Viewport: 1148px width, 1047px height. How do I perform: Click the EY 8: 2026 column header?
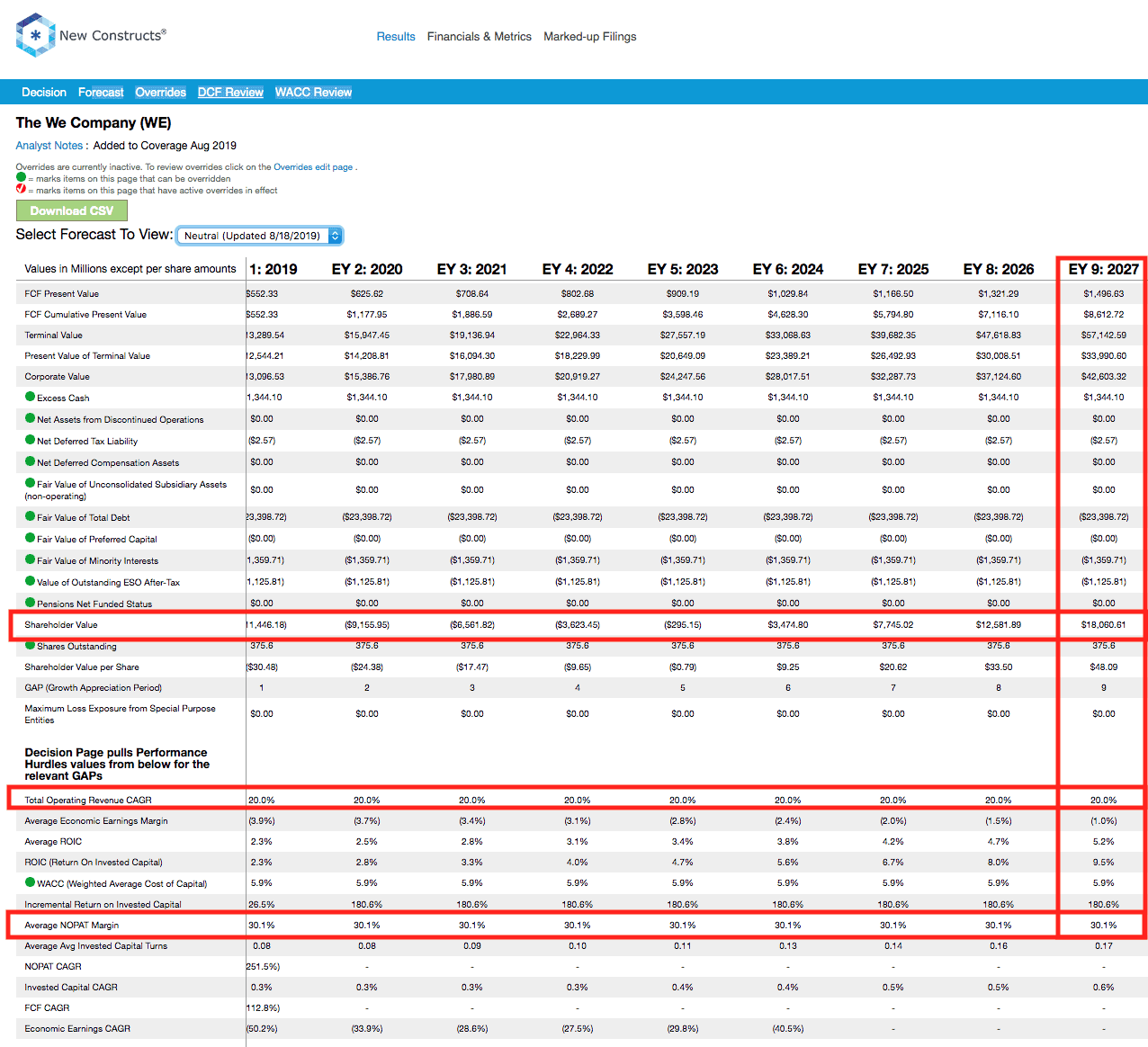[999, 269]
